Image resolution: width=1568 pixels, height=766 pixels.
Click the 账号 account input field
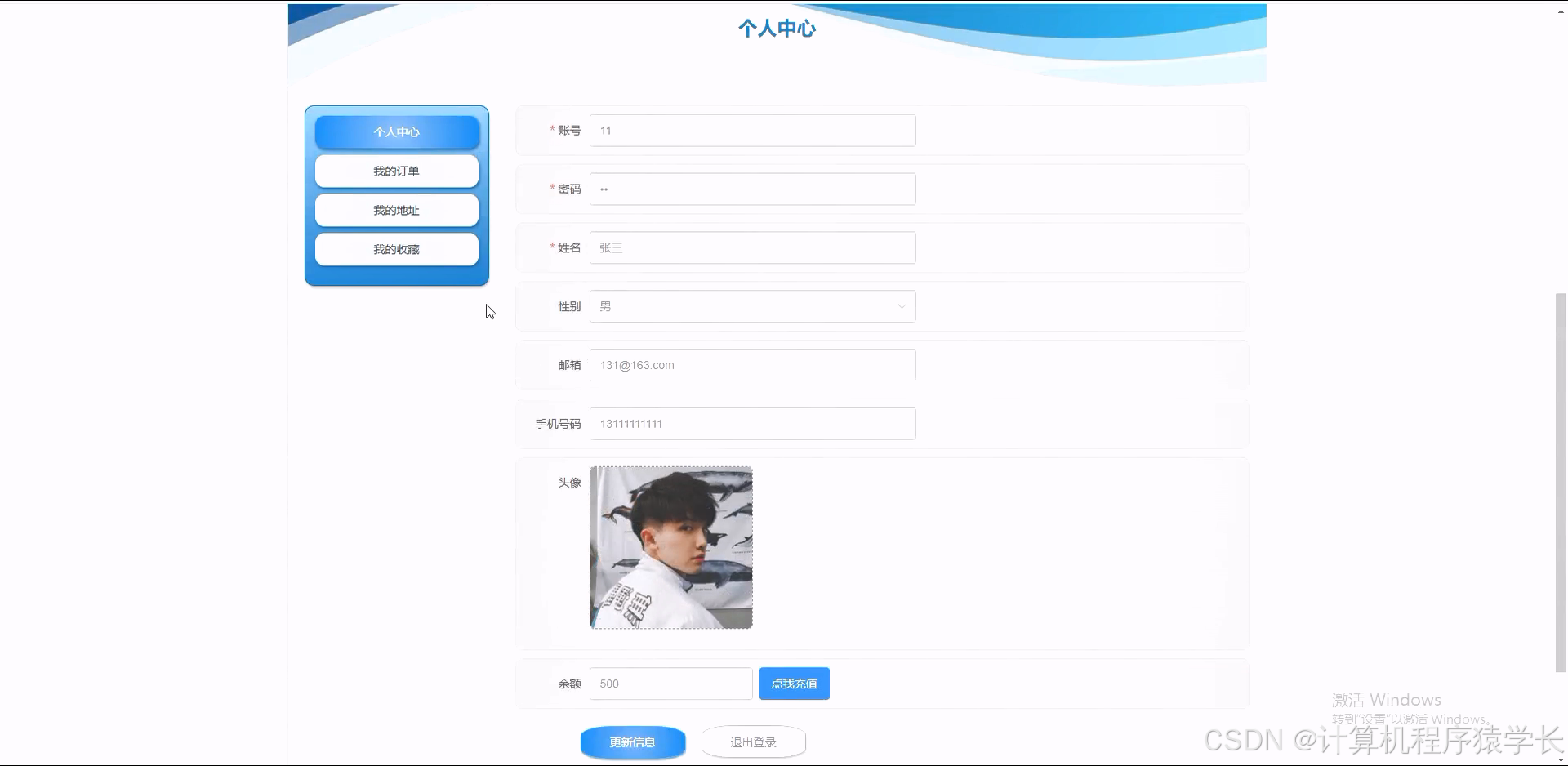pyautogui.click(x=751, y=130)
